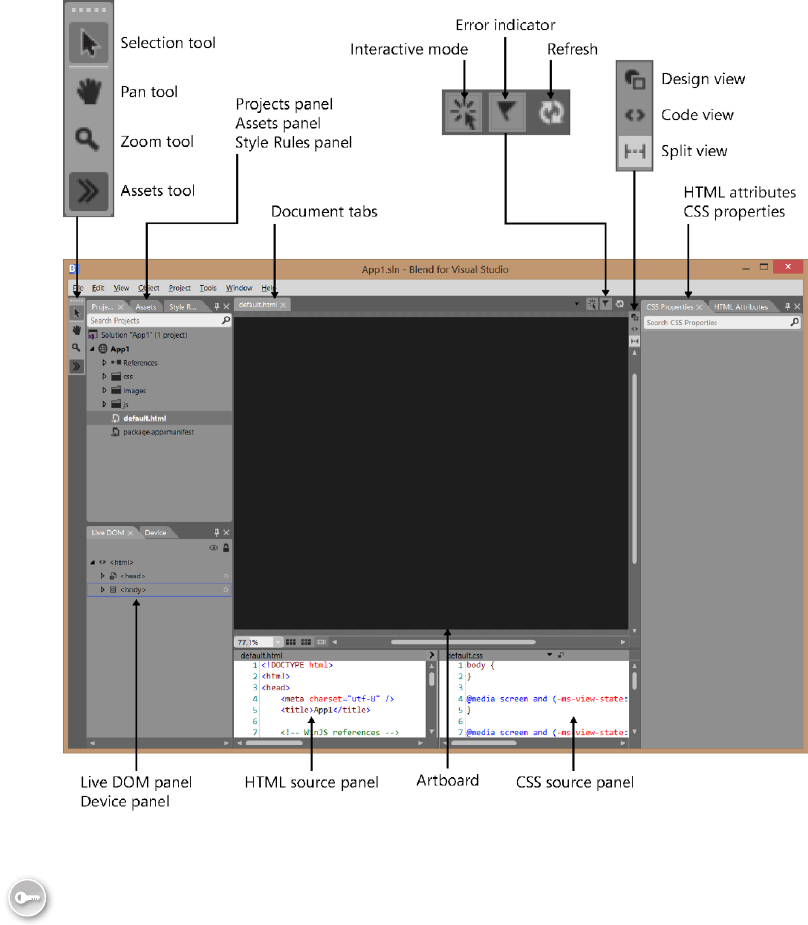Close the default.html document tab

pos(283,305)
